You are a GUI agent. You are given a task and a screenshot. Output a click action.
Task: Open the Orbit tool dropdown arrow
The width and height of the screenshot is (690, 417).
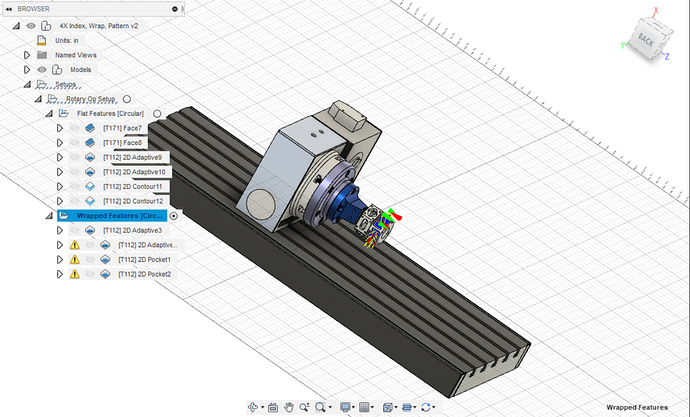click(x=262, y=407)
